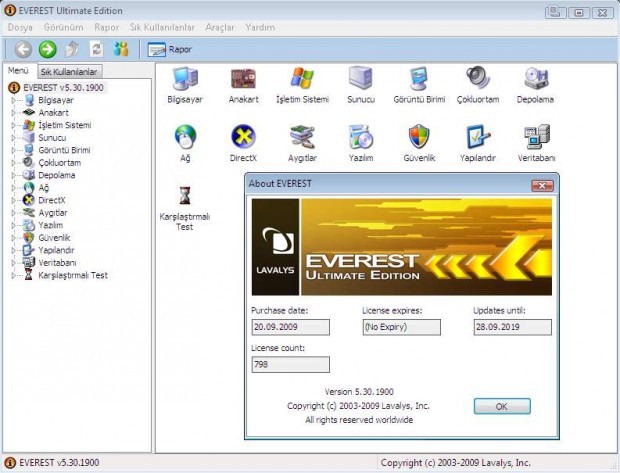
Task: Open the Görünüm menu
Action: click(63, 27)
